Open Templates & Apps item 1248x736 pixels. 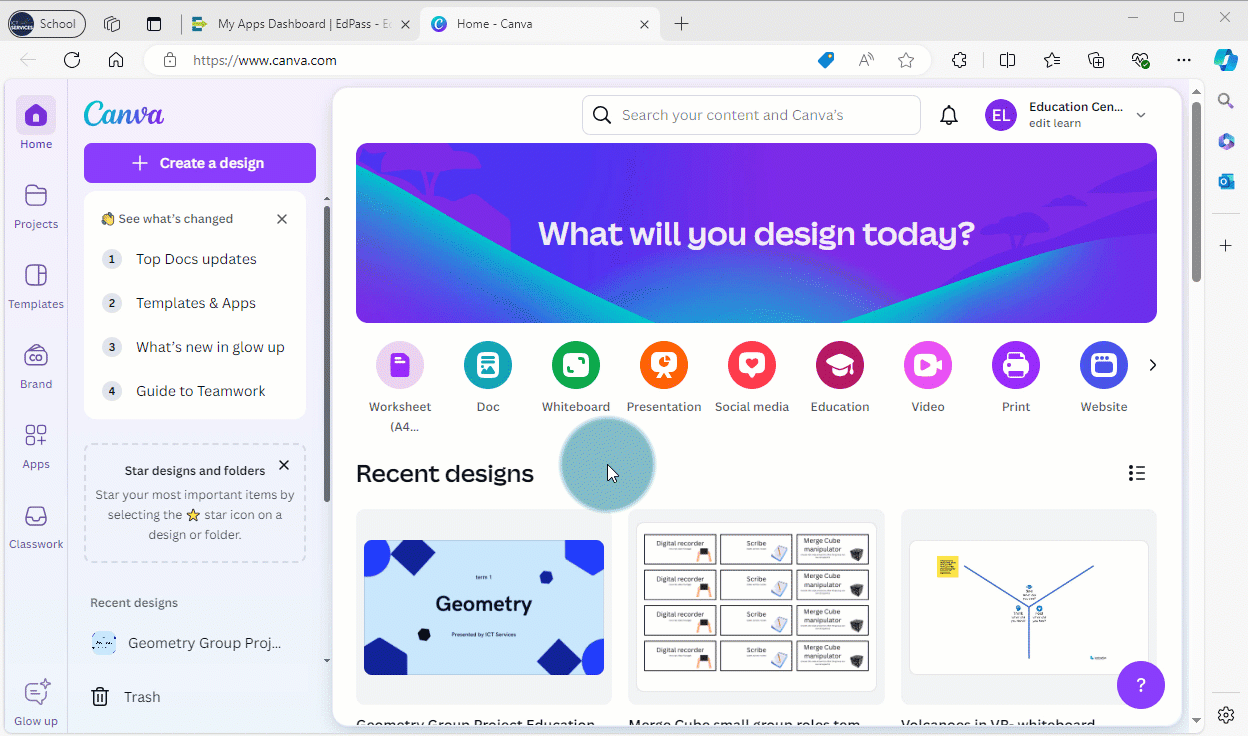pyautogui.click(x=196, y=303)
